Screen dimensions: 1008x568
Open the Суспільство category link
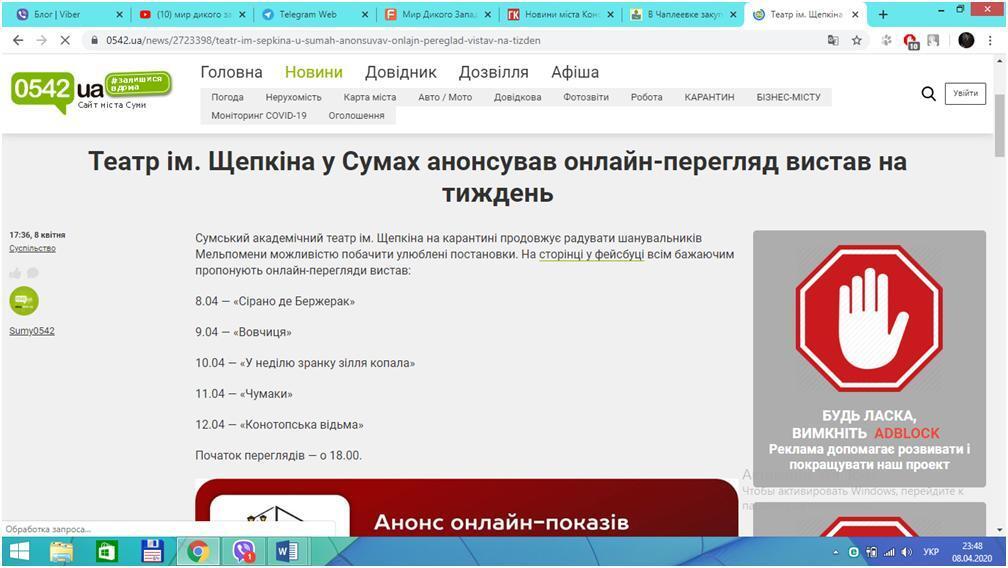pyautogui.click(x=32, y=249)
